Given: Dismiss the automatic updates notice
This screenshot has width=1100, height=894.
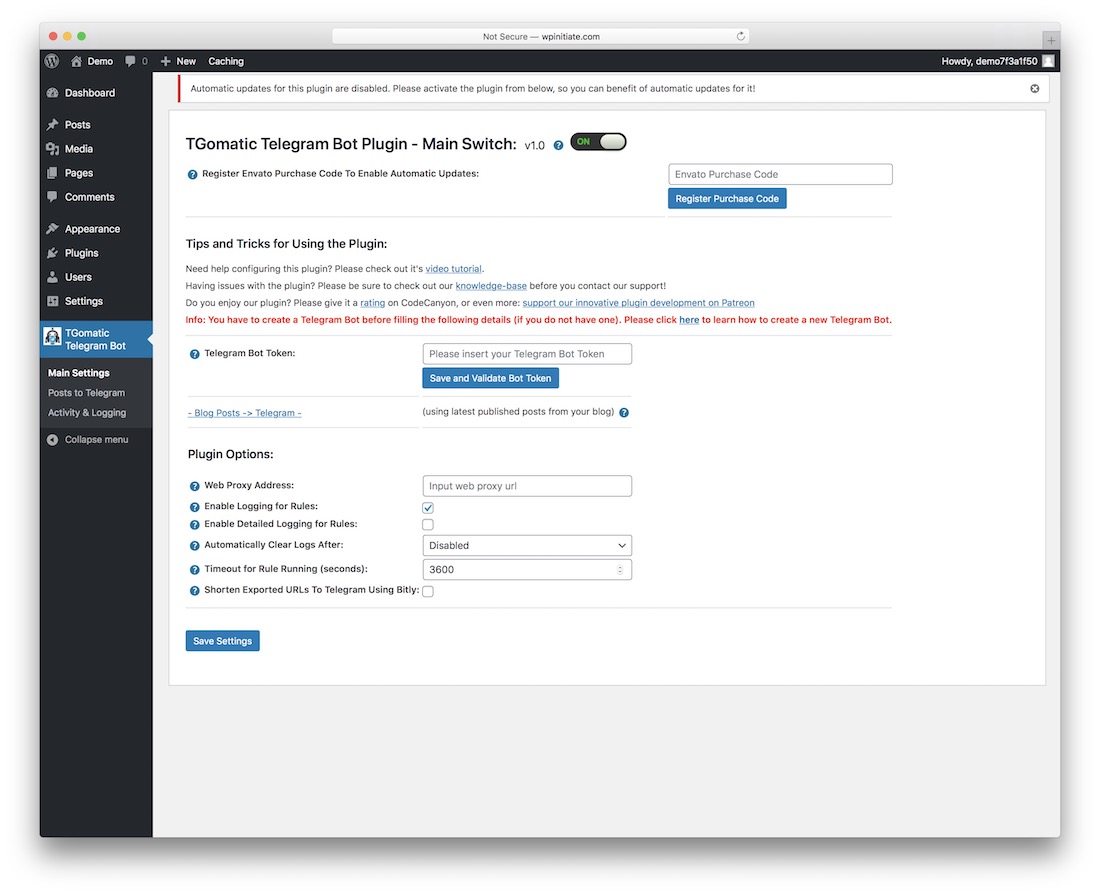Looking at the screenshot, I should (1034, 88).
